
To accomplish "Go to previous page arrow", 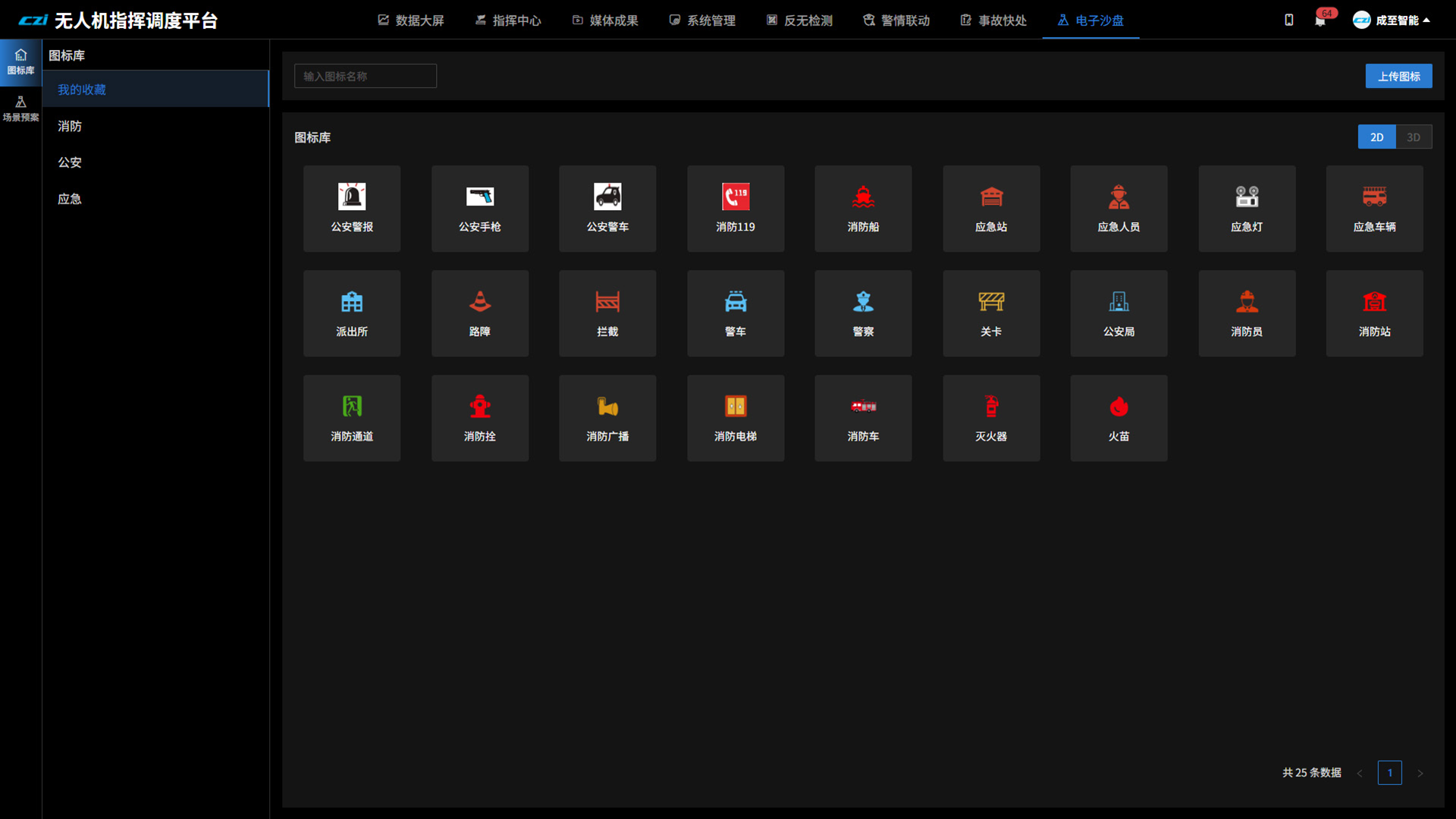I will point(1360,773).
